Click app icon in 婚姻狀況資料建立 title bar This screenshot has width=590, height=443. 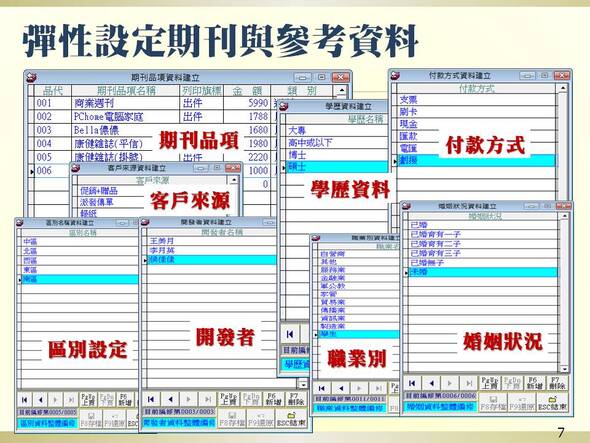coord(406,206)
